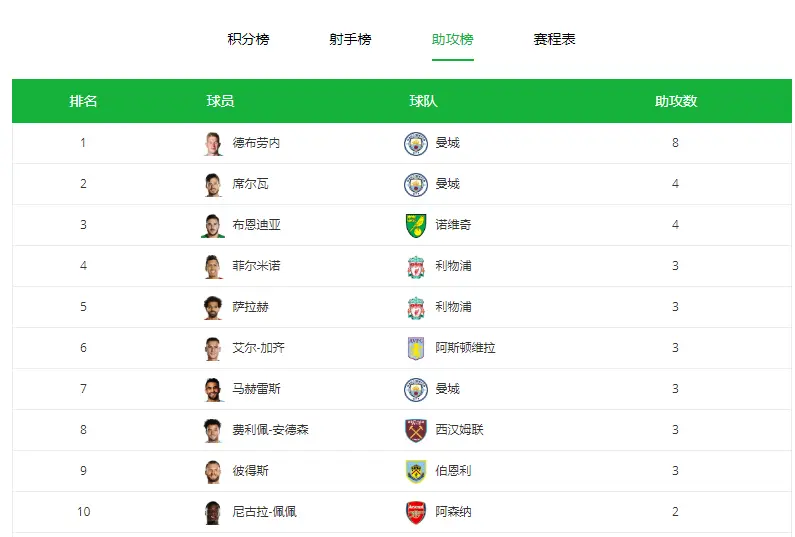795x537 pixels.
Task: Open player 萨拉赫's name link
Action: coord(250,307)
